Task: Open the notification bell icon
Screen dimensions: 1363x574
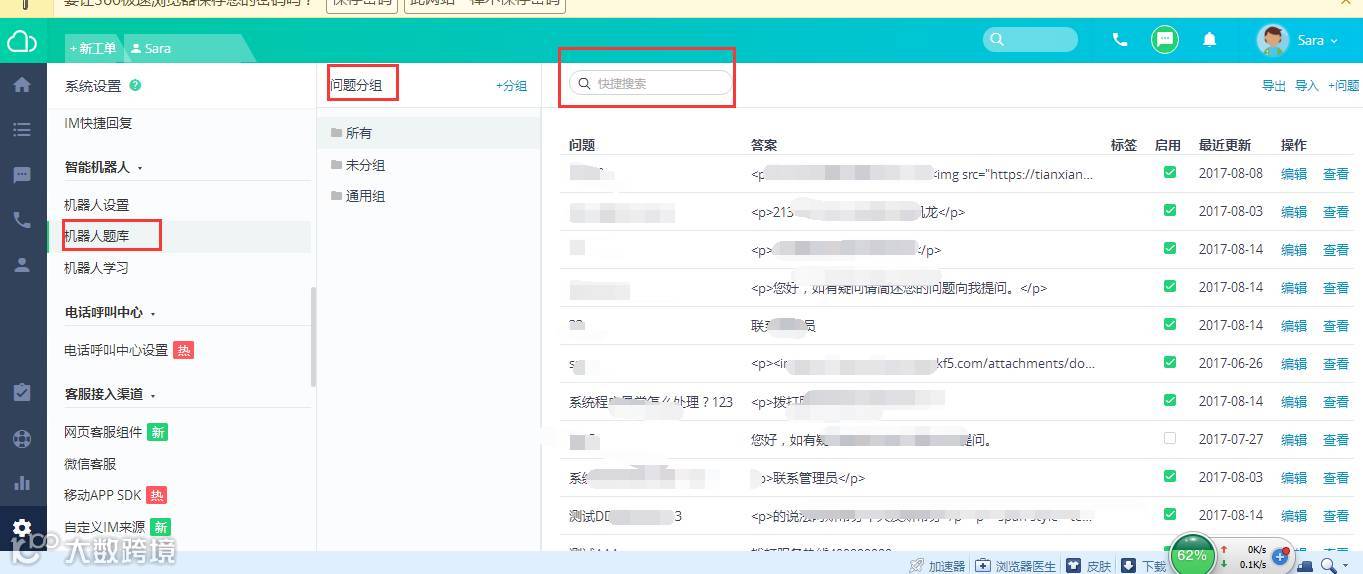Action: [x=1209, y=40]
